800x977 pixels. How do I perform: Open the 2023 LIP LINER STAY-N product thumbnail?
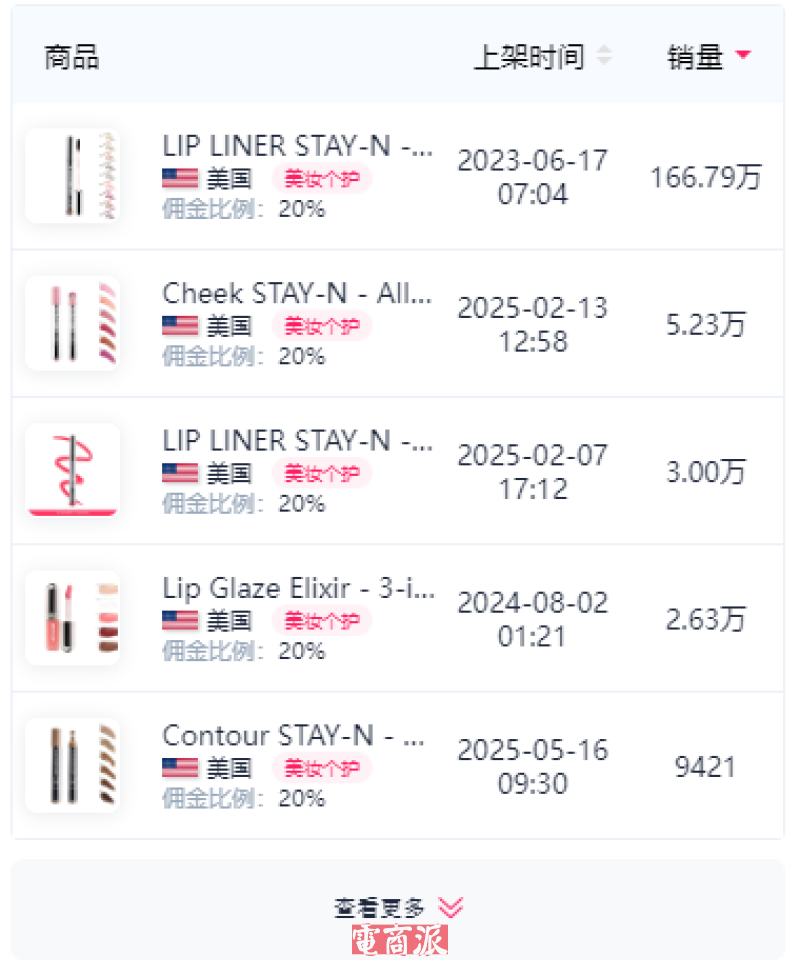[x=72, y=176]
